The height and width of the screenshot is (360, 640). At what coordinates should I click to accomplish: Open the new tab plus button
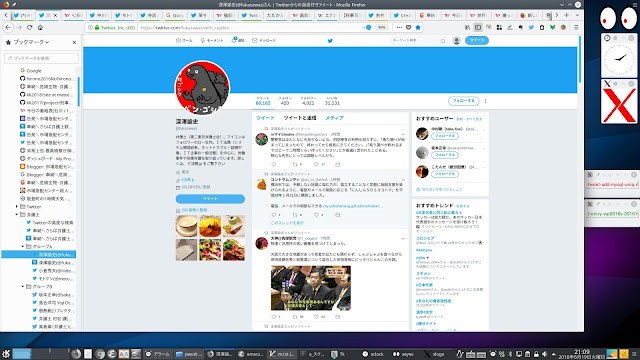pyautogui.click(x=567, y=15)
